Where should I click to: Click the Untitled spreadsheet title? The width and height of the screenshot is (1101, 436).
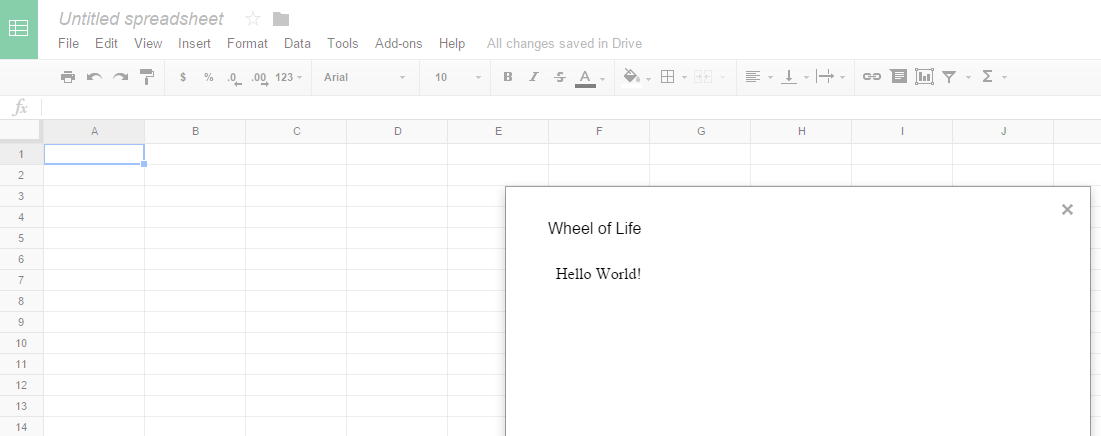point(141,19)
